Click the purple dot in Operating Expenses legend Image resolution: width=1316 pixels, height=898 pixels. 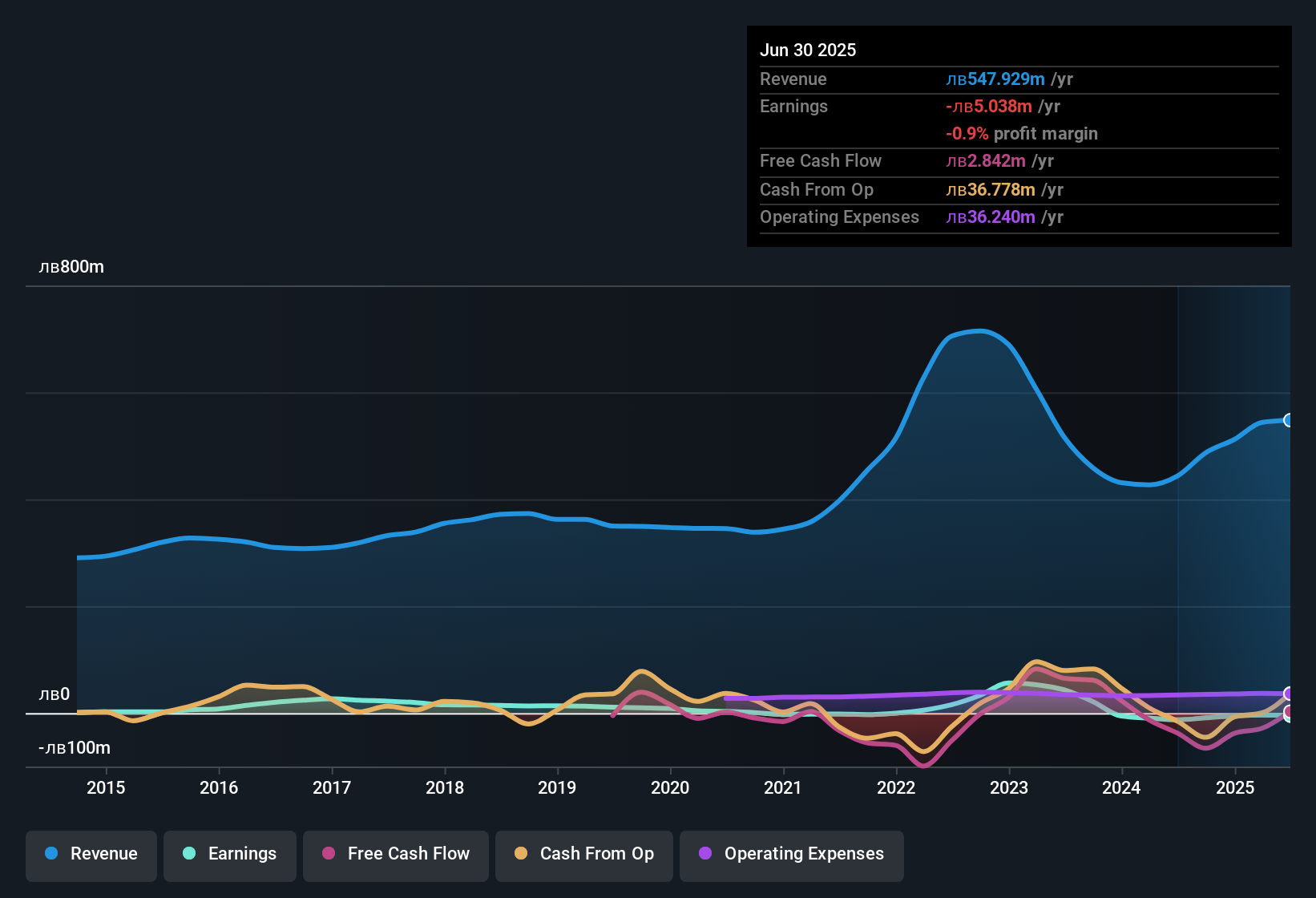705,853
